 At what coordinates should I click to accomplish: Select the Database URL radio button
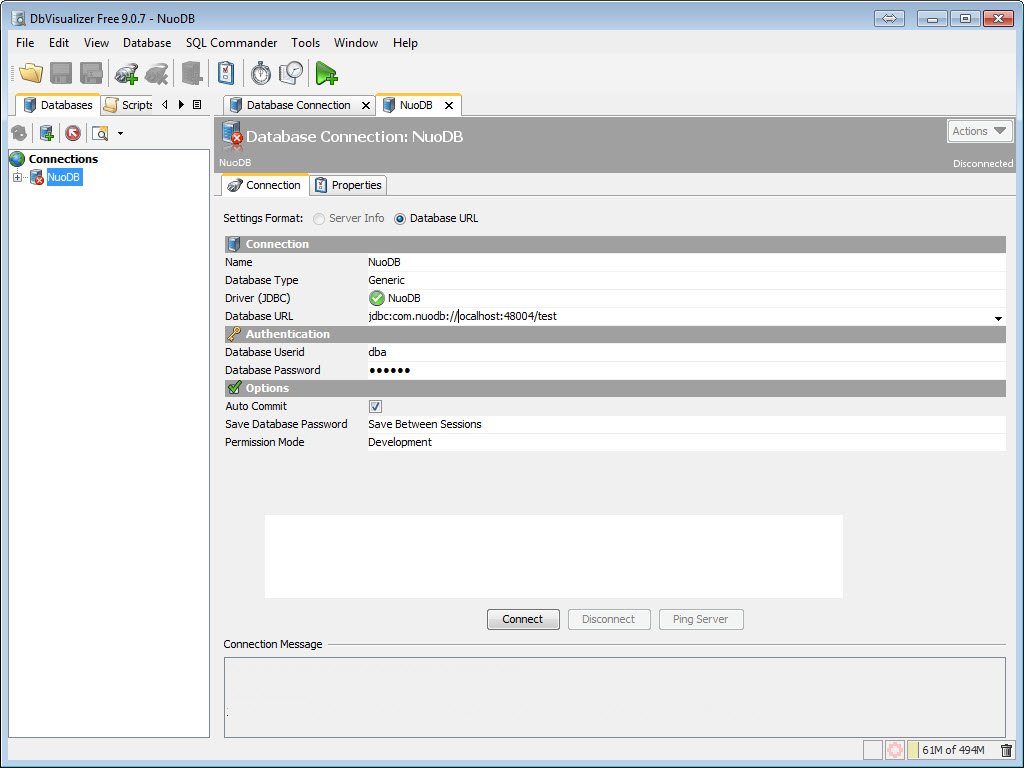[x=400, y=219]
